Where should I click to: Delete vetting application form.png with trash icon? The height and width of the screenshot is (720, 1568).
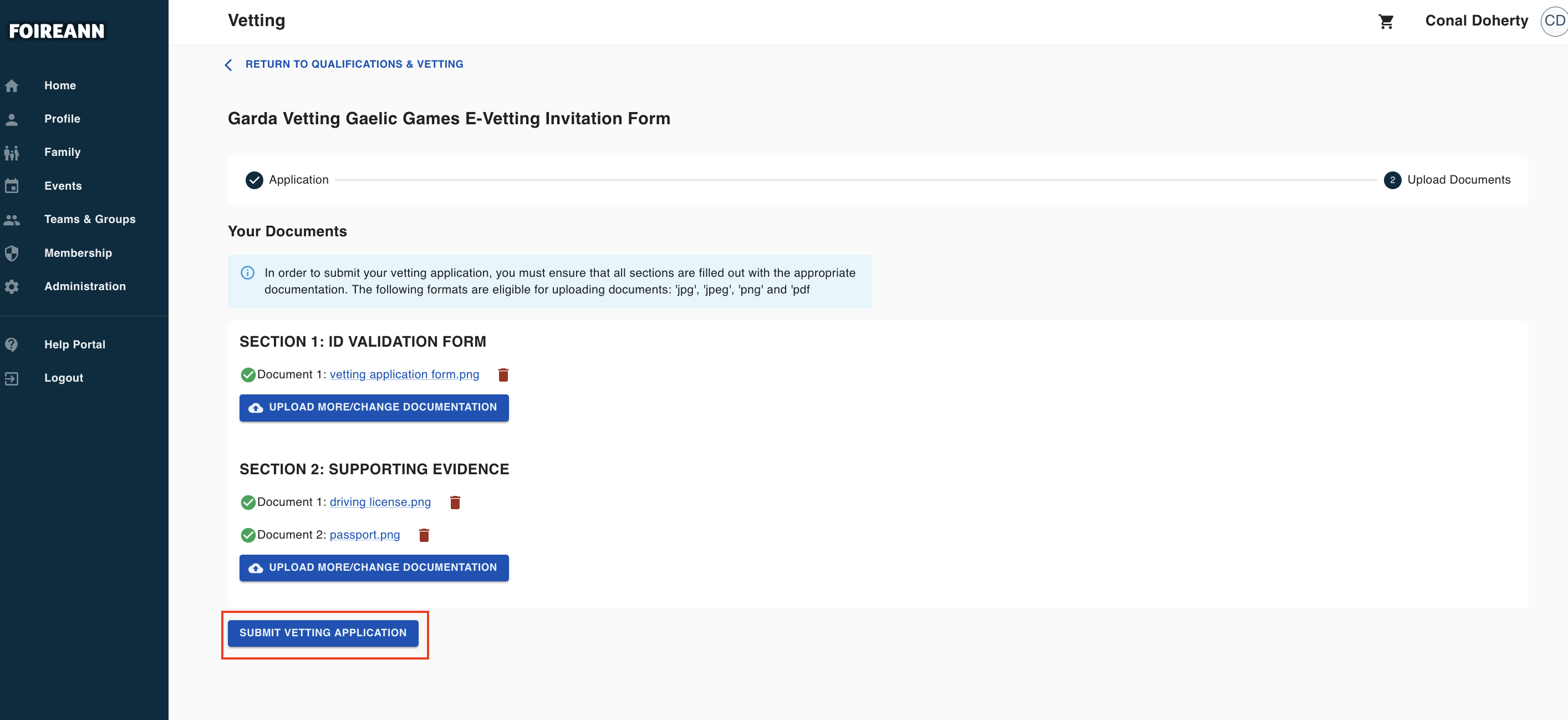[503, 374]
